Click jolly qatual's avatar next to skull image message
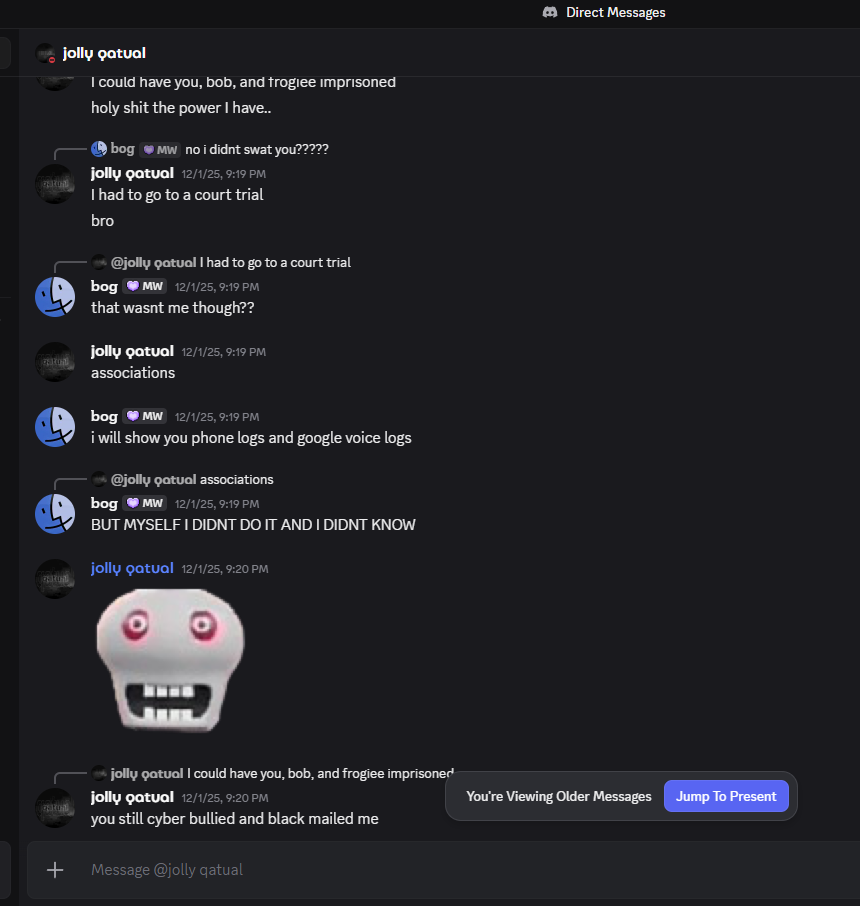The image size is (860, 906). pos(55,579)
